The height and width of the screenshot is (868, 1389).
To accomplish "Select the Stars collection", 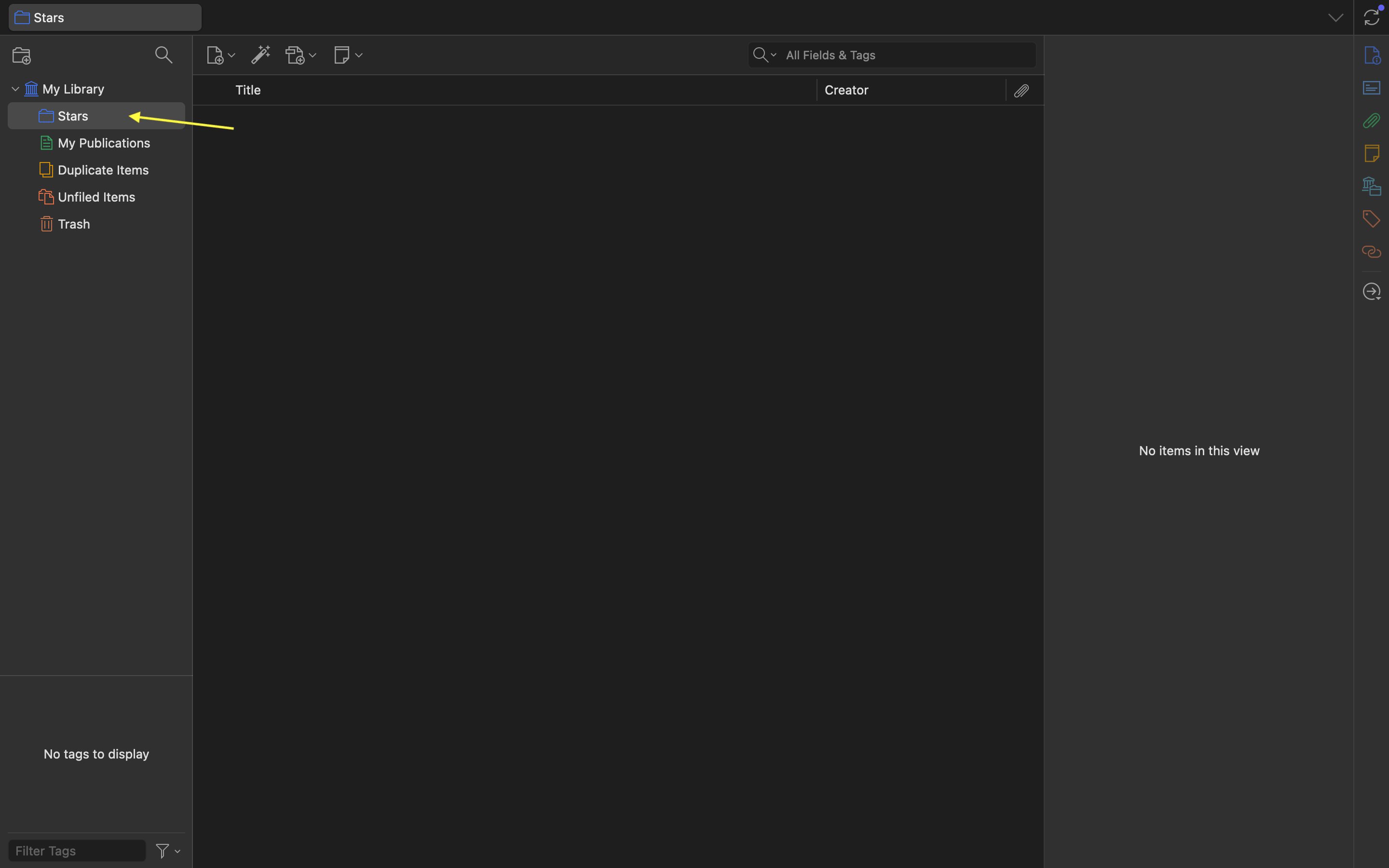I will point(96,116).
